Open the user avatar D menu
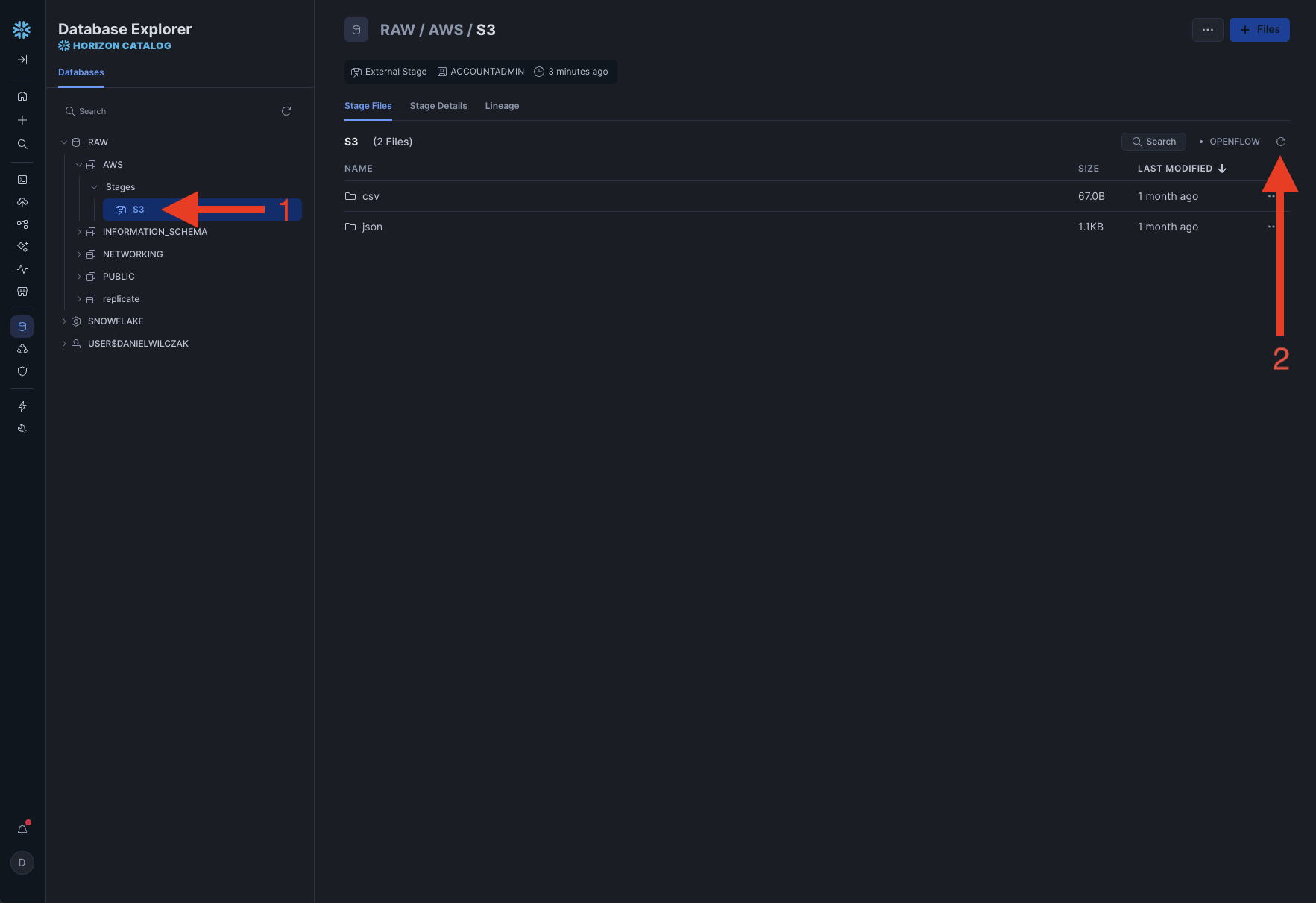1316x903 pixels. click(x=22, y=863)
